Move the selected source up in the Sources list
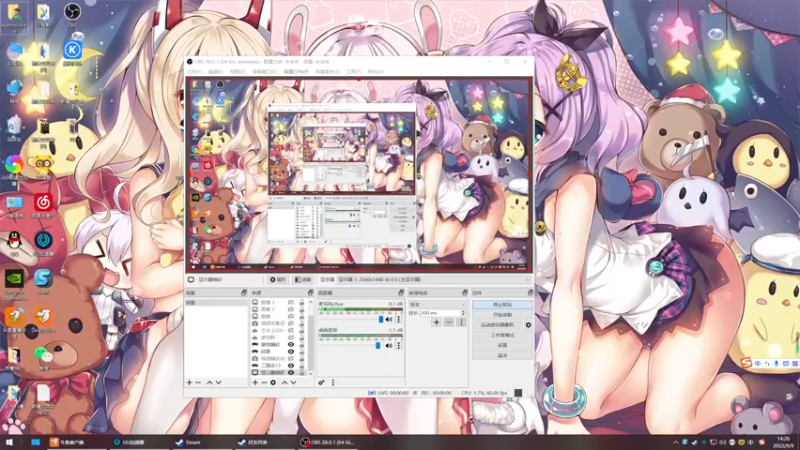This screenshot has height=450, width=800. pyautogui.click(x=285, y=382)
